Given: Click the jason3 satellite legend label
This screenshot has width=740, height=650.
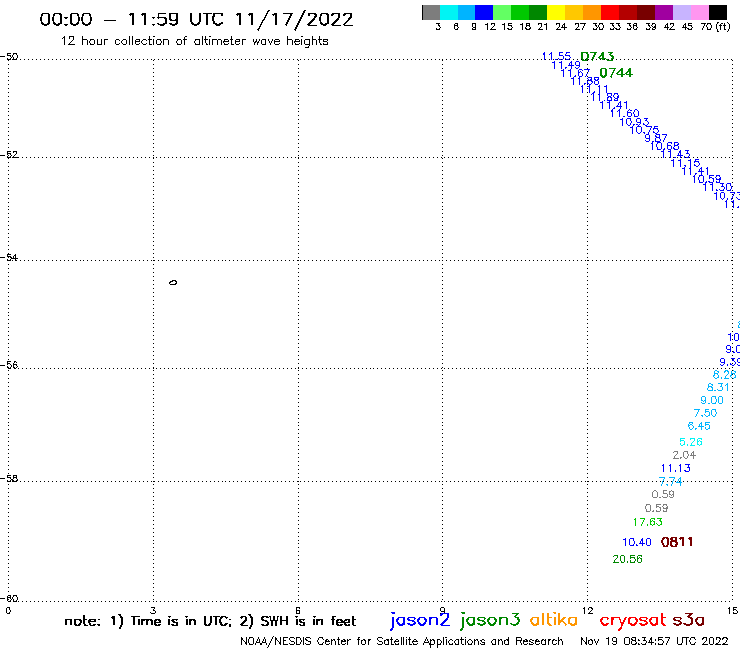Looking at the screenshot, I should [x=490, y=620].
